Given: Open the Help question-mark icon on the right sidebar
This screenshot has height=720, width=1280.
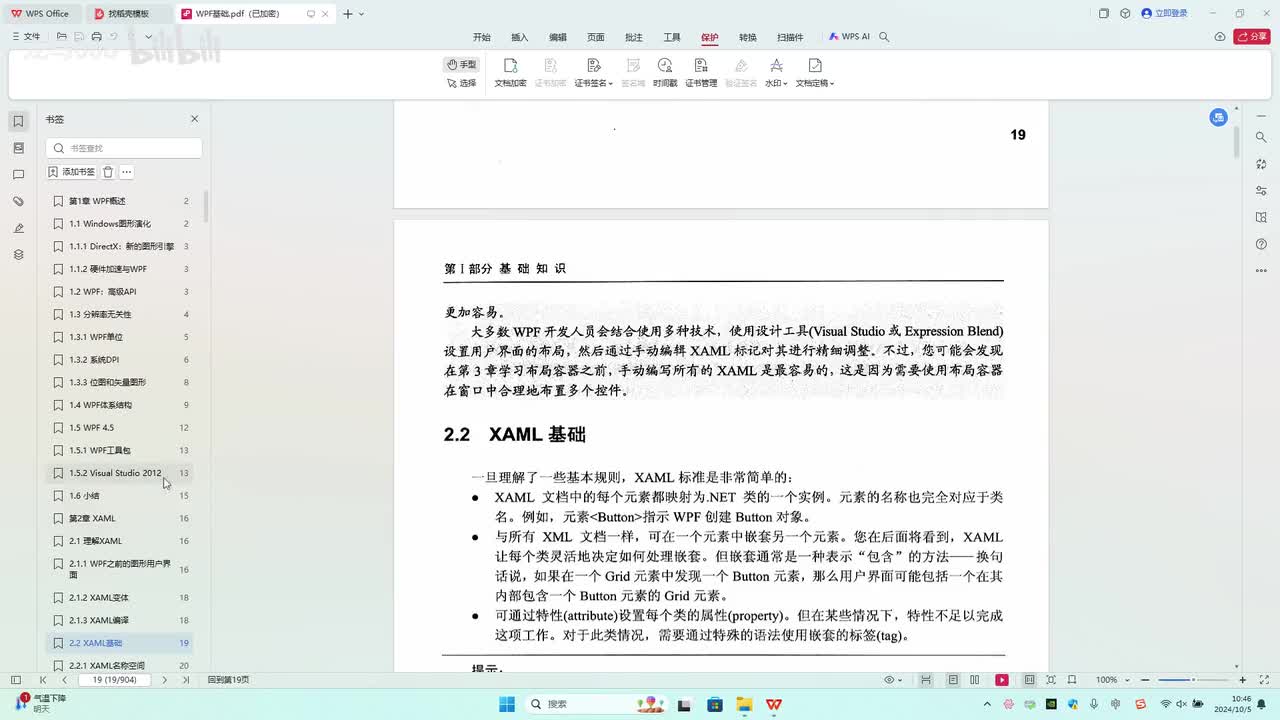Looking at the screenshot, I should pyautogui.click(x=1262, y=245).
